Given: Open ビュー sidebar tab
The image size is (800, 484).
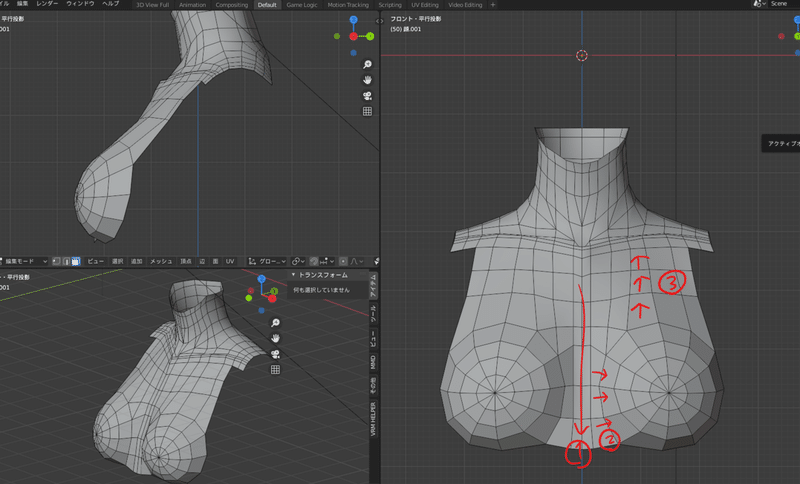Looking at the screenshot, I should (x=373, y=337).
